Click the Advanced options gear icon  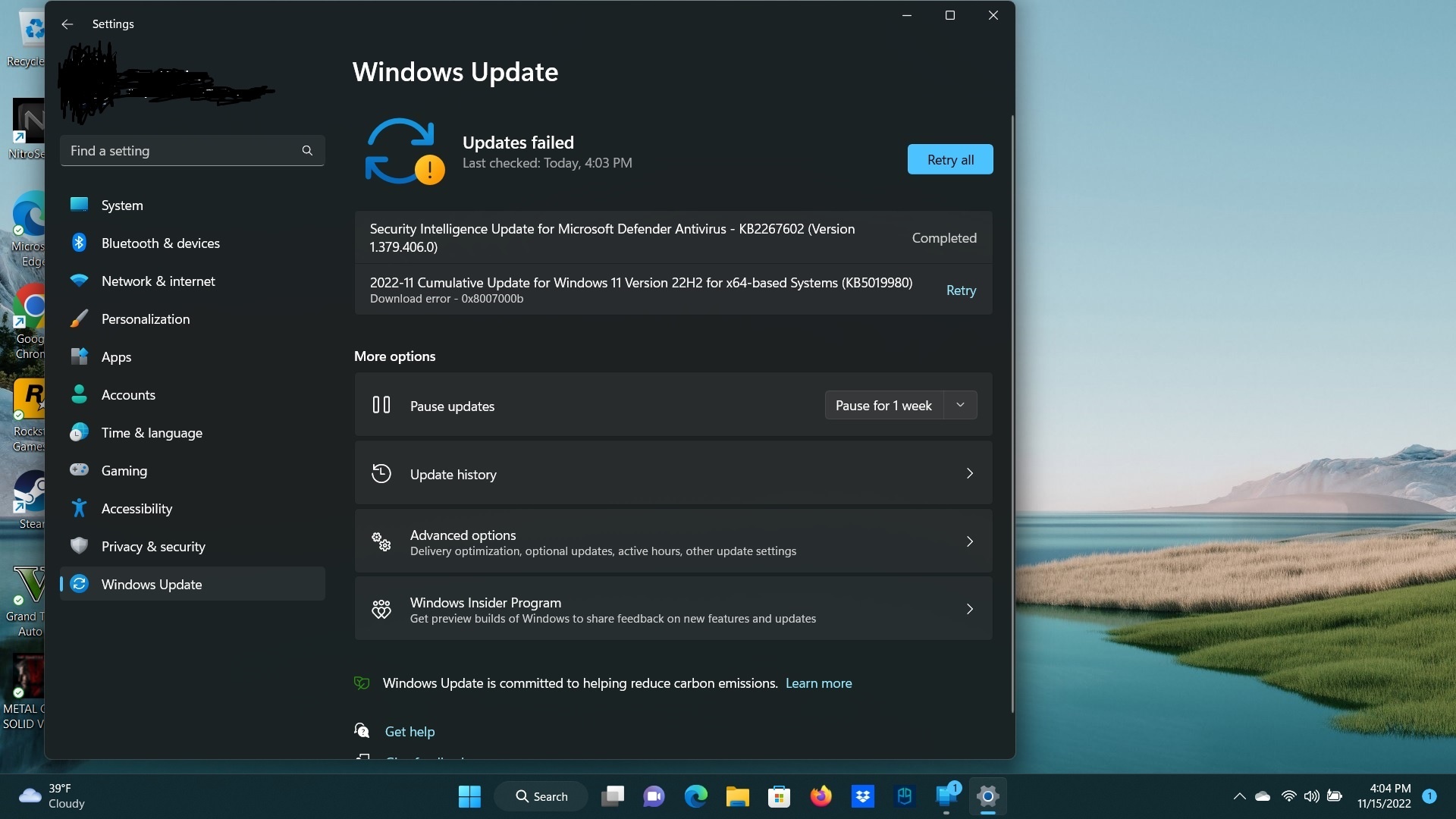click(x=381, y=541)
